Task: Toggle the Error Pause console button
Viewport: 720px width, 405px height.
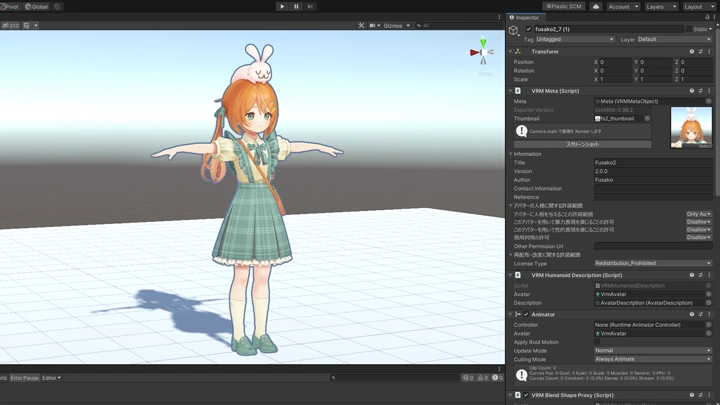Action: point(24,378)
